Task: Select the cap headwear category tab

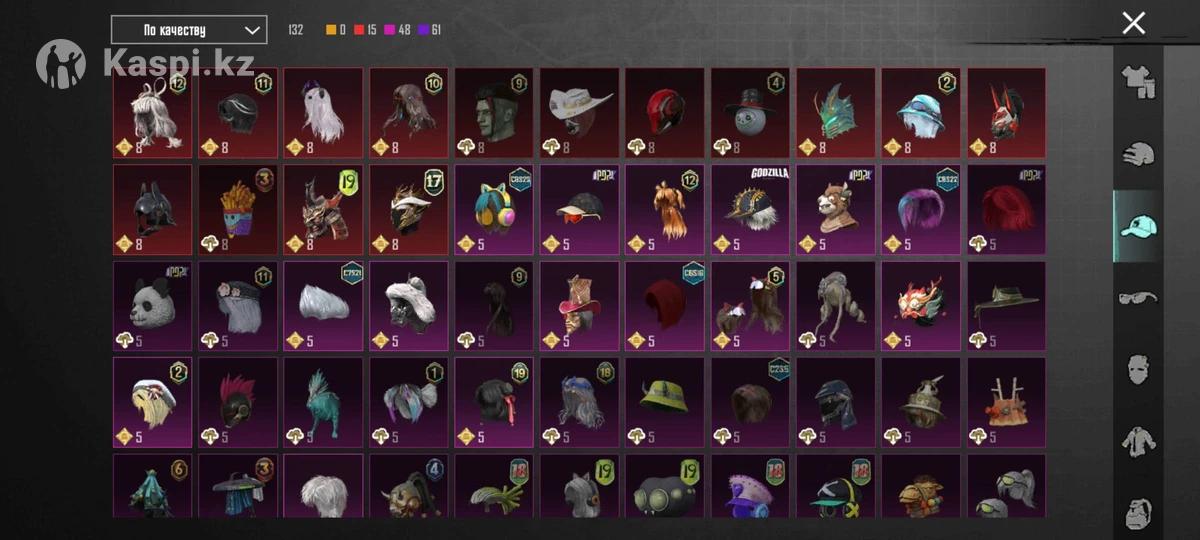Action: click(1138, 226)
